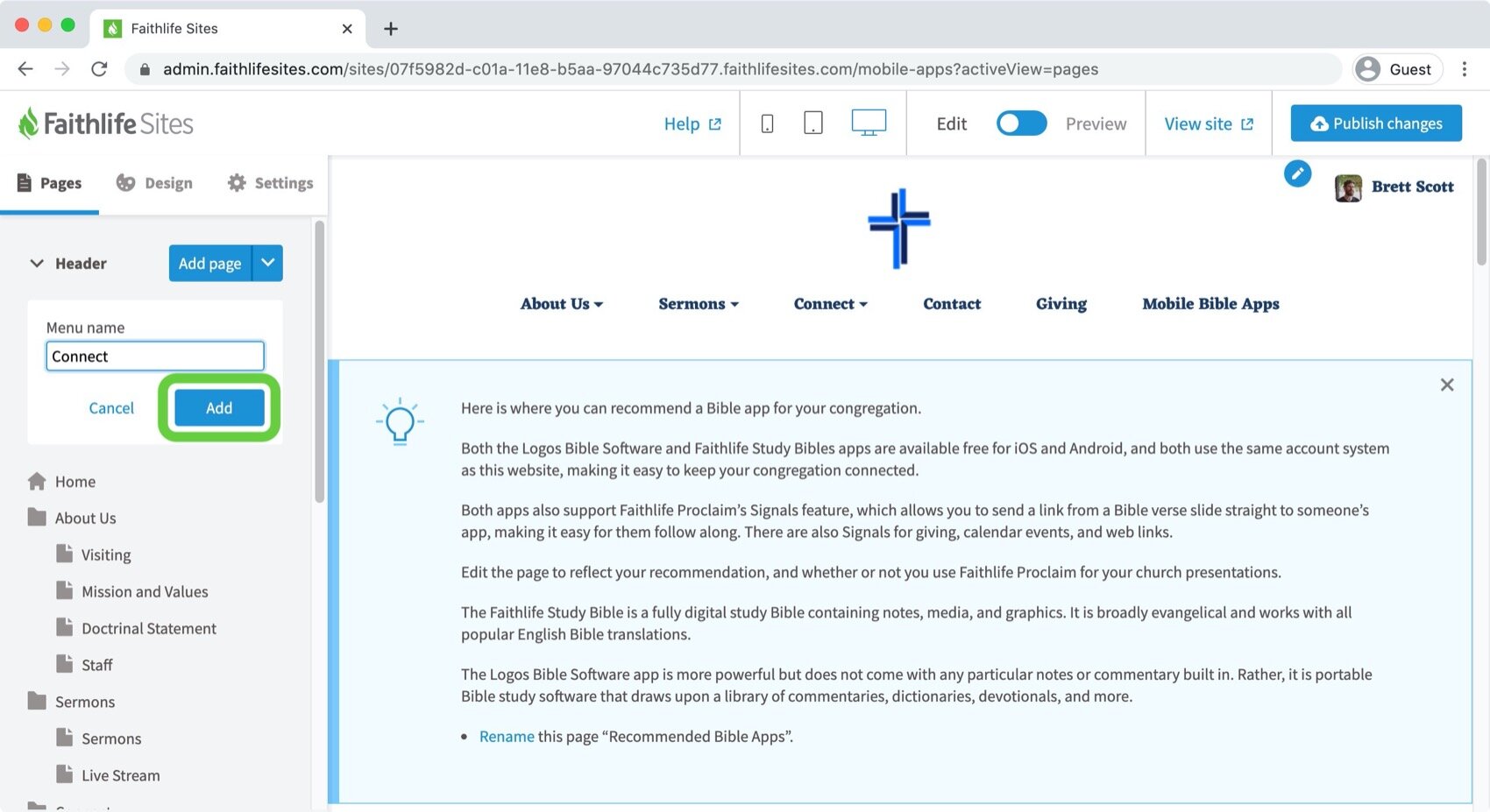Expand the Sermons site menu

(x=699, y=304)
